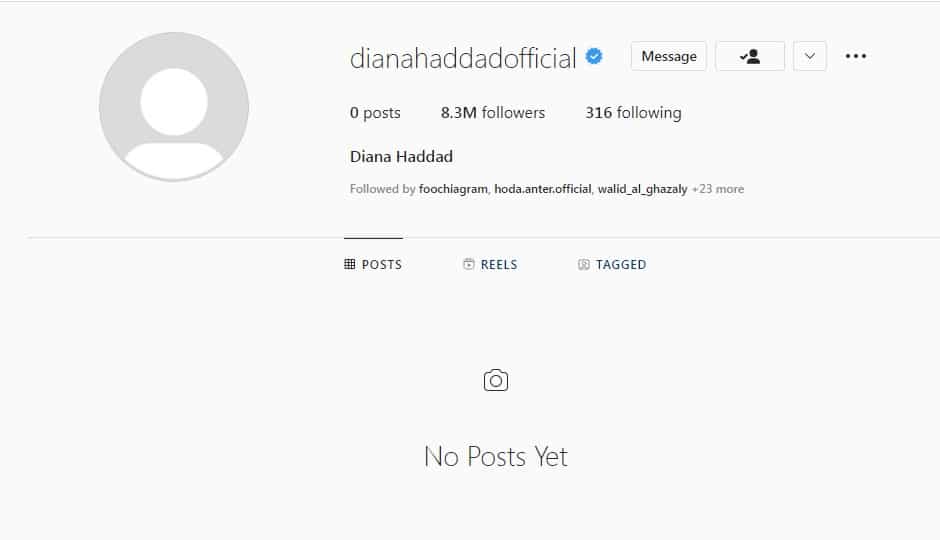Click the reels icon beside REELS

(x=469, y=264)
